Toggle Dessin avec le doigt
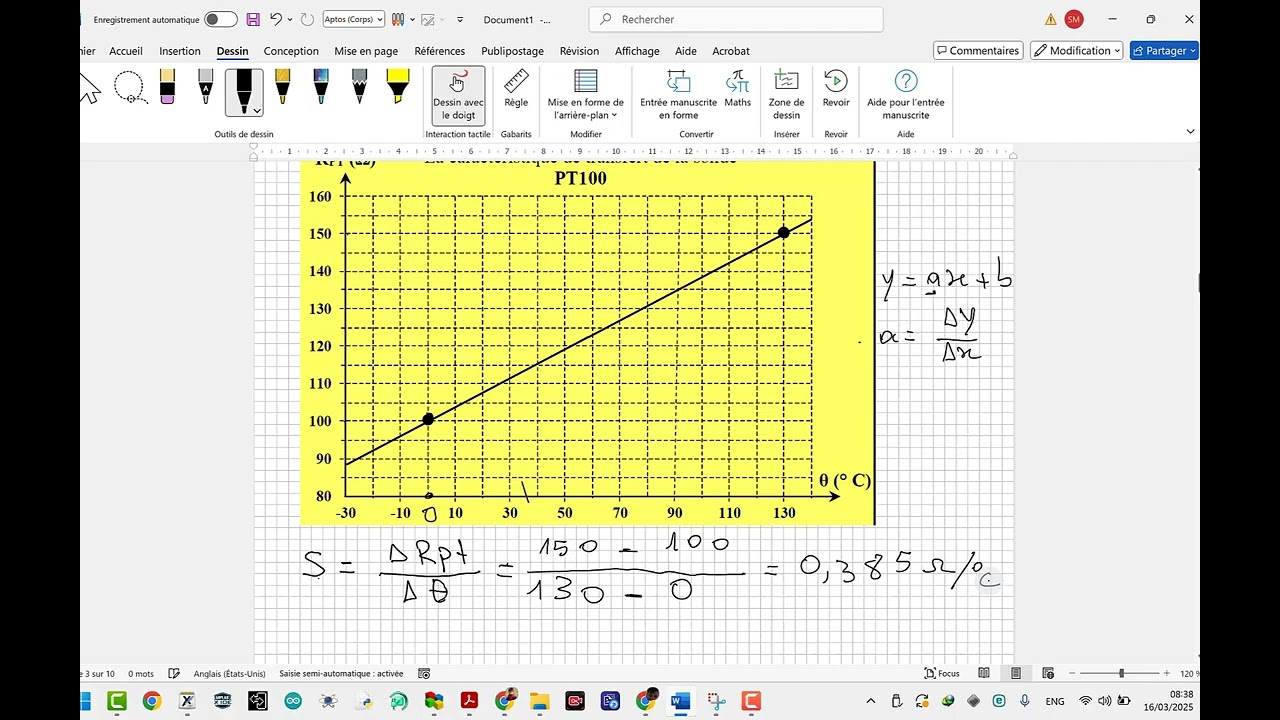 (458, 95)
